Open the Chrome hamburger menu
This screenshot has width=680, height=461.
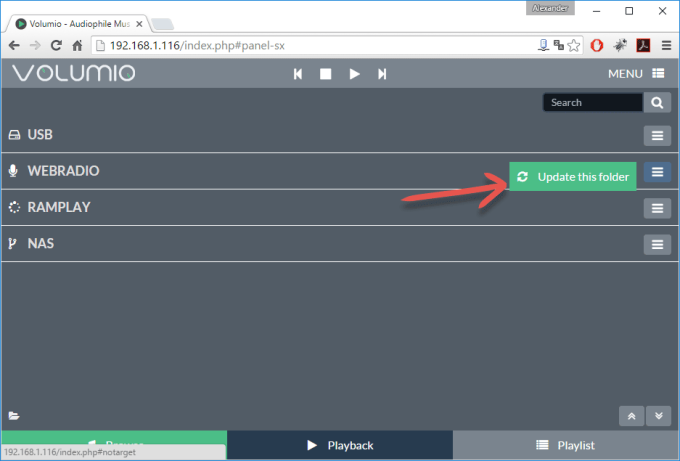coord(667,45)
